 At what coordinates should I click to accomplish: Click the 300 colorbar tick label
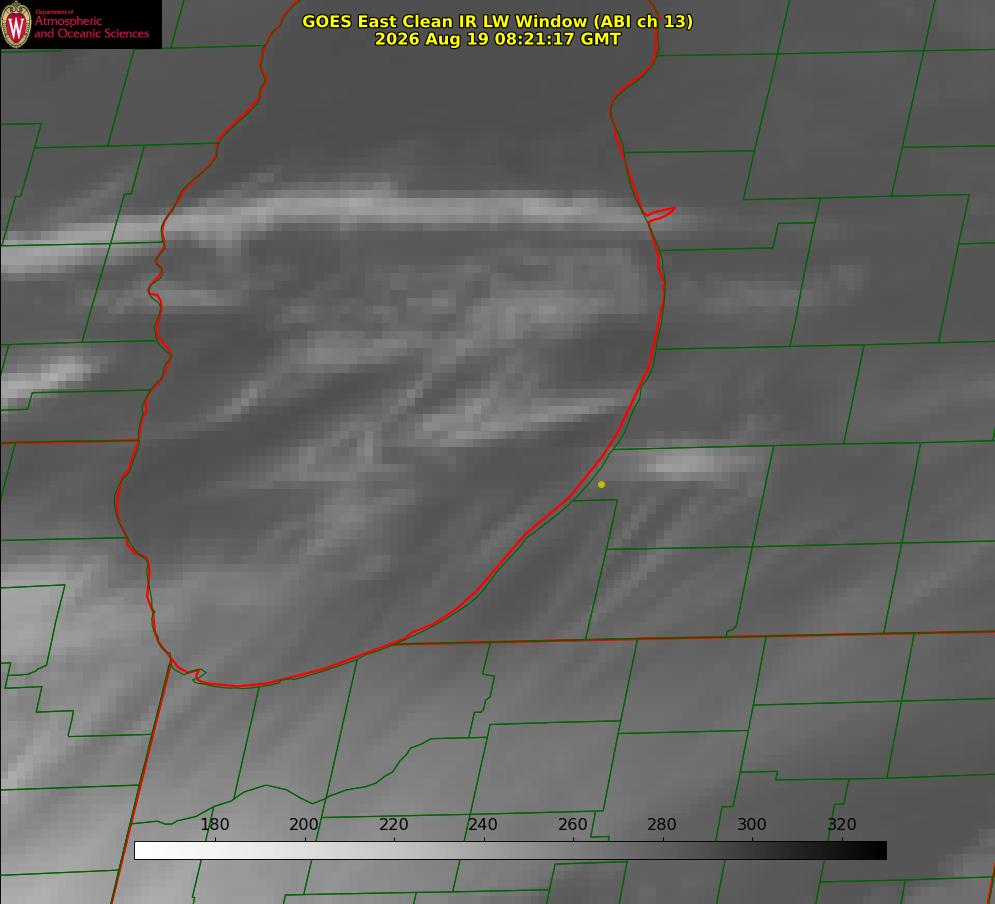pos(752,824)
